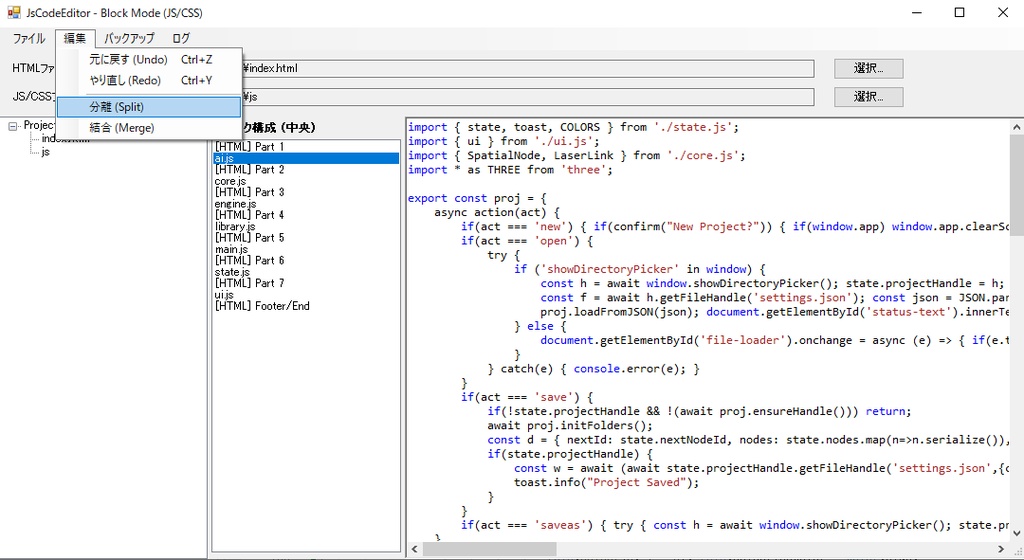
Task: Place cursor on 'async action(act)' line
Action: pyautogui.click(x=497, y=213)
